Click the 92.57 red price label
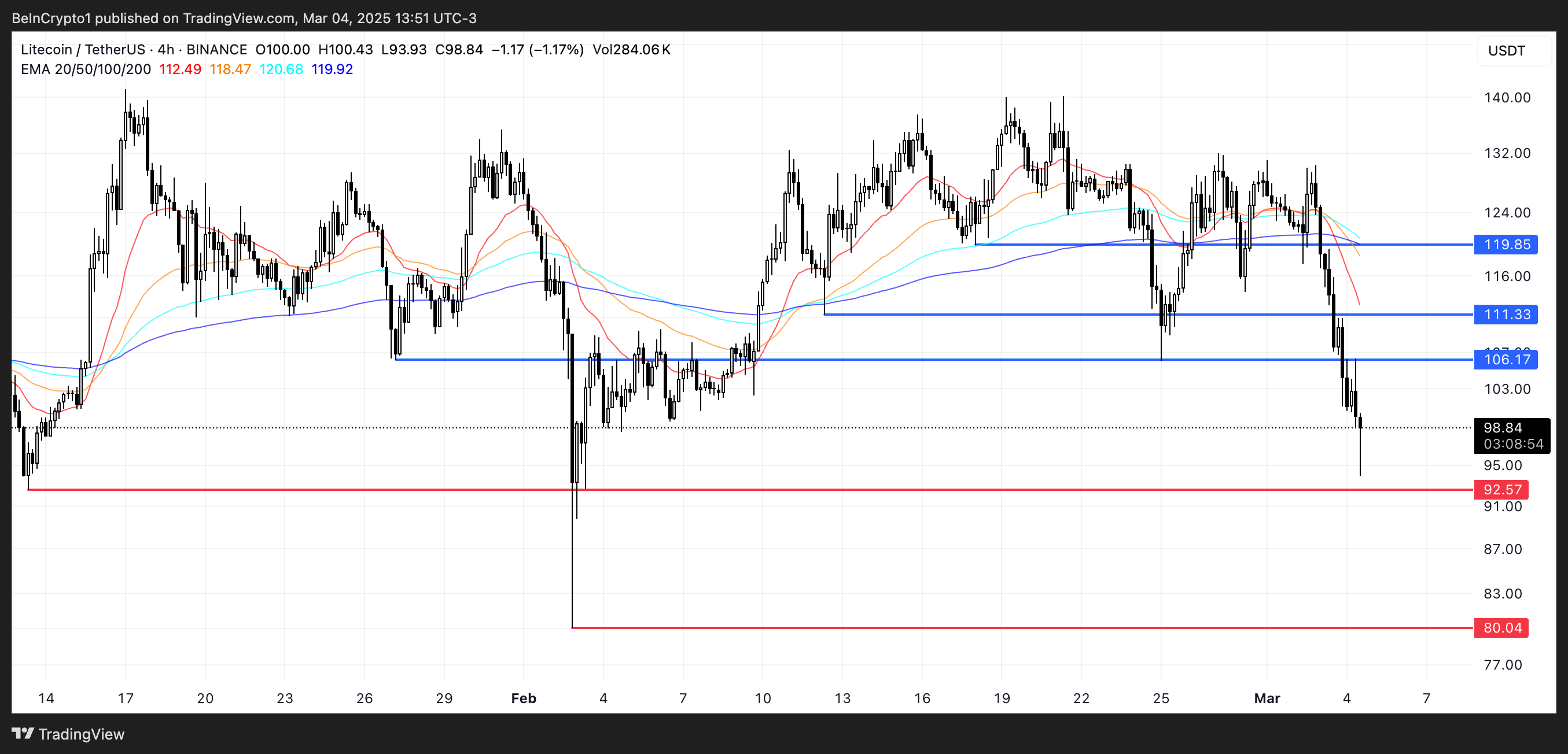This screenshot has height=754, width=1568. (x=1501, y=490)
